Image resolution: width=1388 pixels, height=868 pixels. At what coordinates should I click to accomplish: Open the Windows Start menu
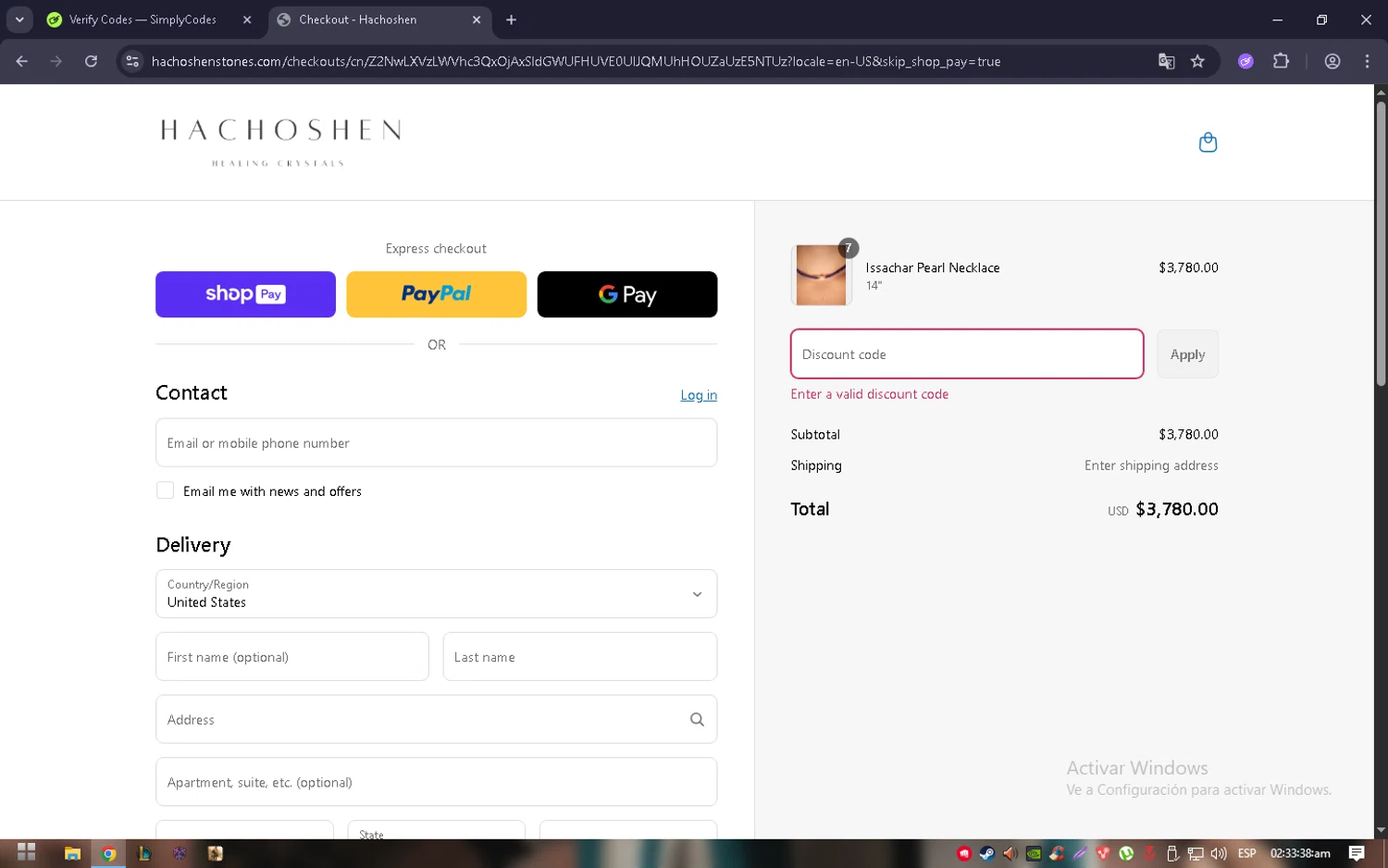point(26,853)
